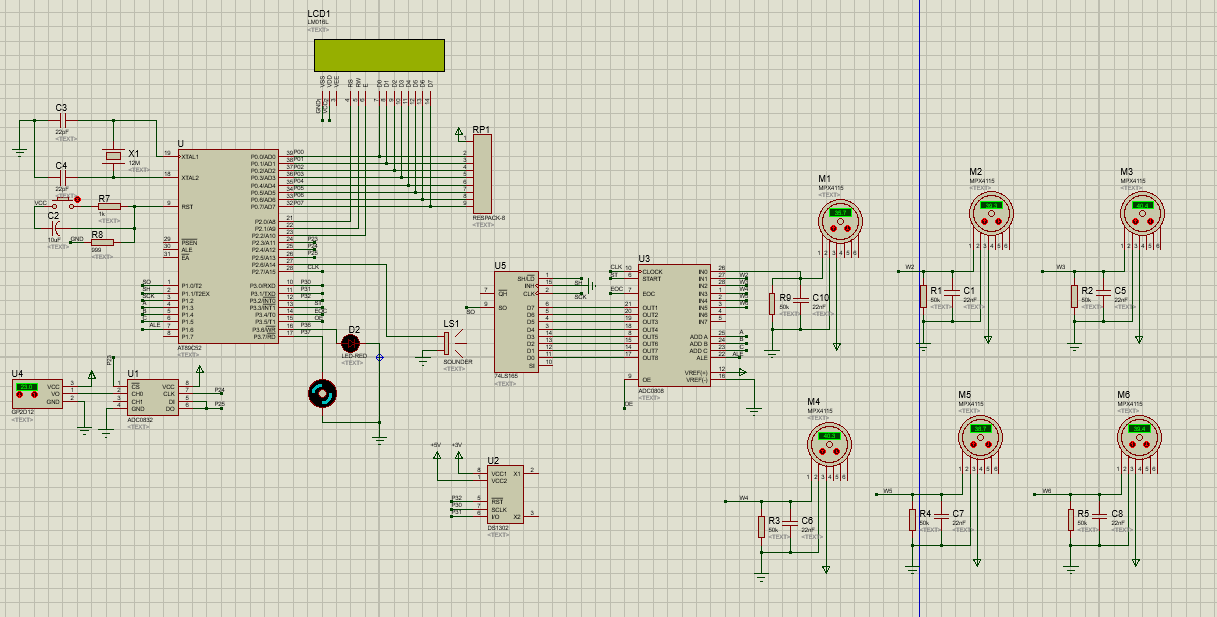Screen dimensions: 1217x617
Task: Select resistor R1 below sensor M2
Action: click(x=922, y=296)
